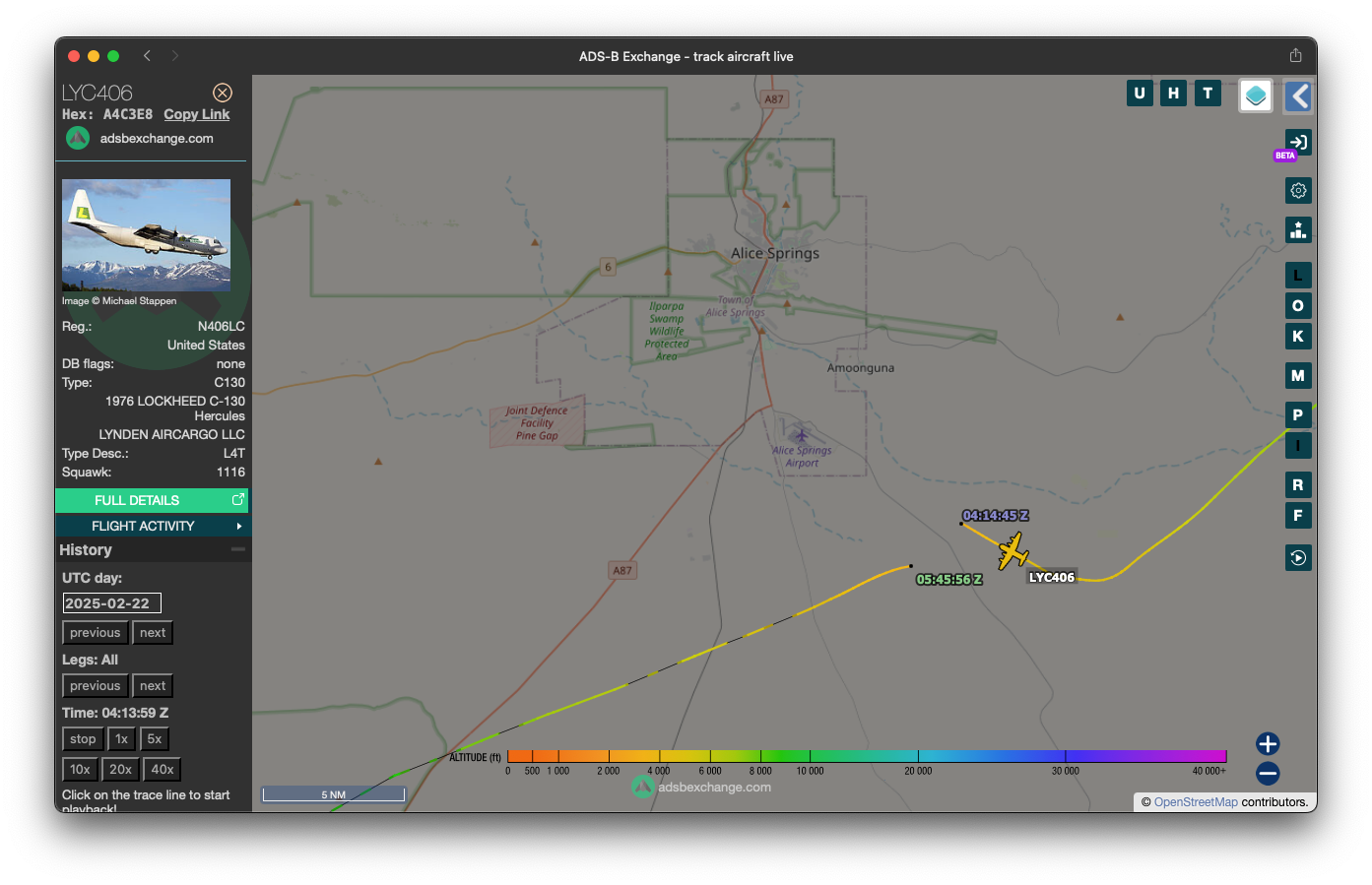Open the OpenStreetMap contributors link
Viewport: 1372px width, 885px height.
click(x=1196, y=802)
